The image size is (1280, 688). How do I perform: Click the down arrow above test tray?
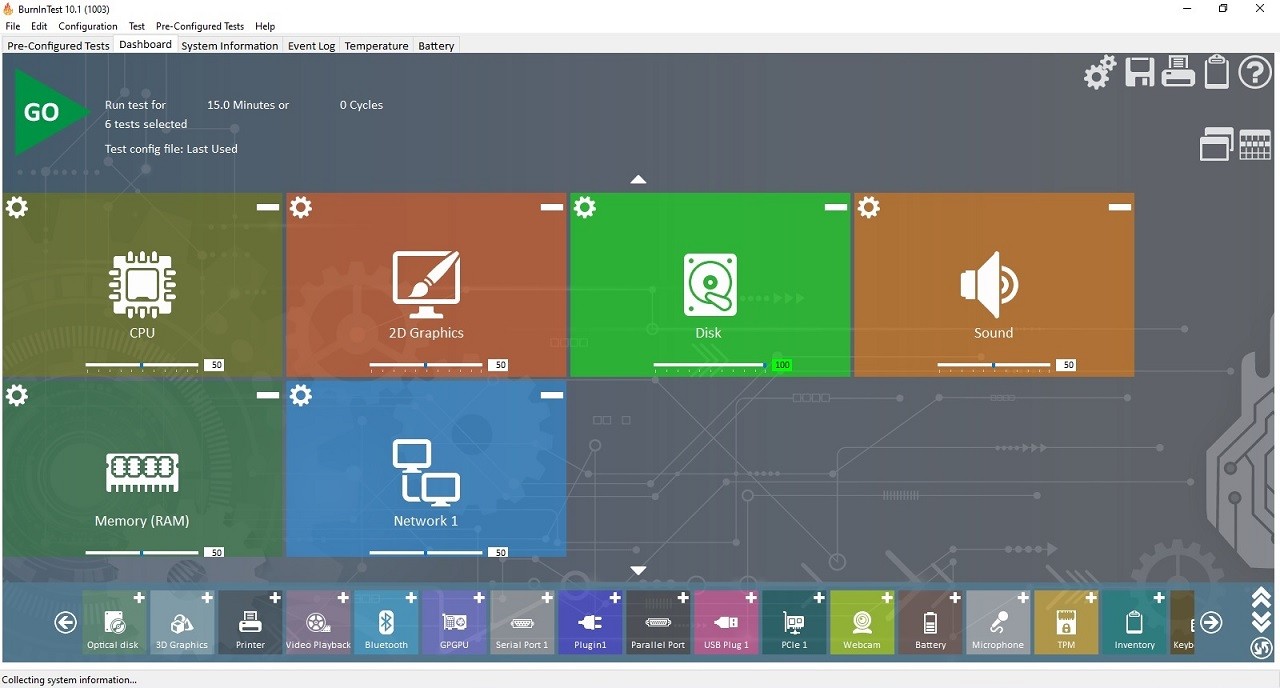point(638,570)
